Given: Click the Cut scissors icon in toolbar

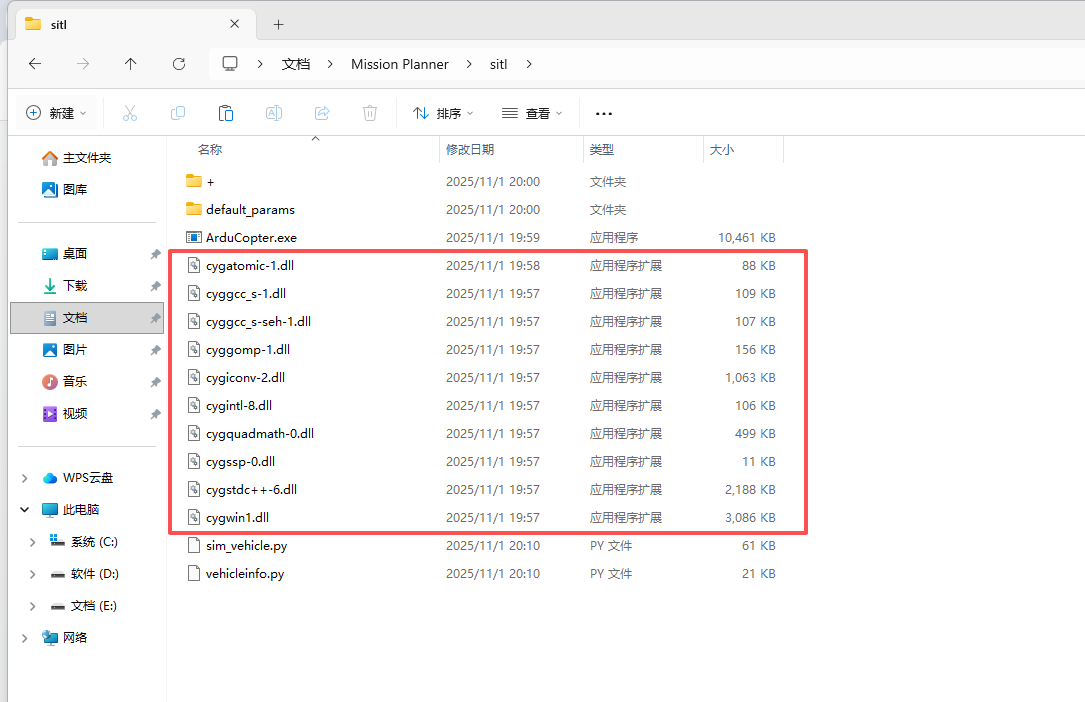Looking at the screenshot, I should point(129,113).
